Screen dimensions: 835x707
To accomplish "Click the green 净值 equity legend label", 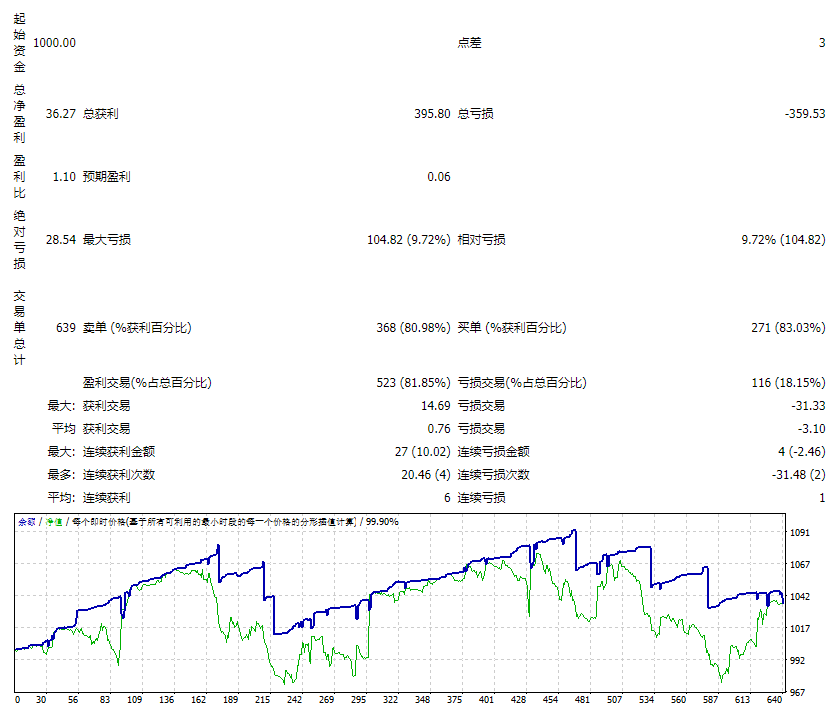I will [x=54, y=522].
